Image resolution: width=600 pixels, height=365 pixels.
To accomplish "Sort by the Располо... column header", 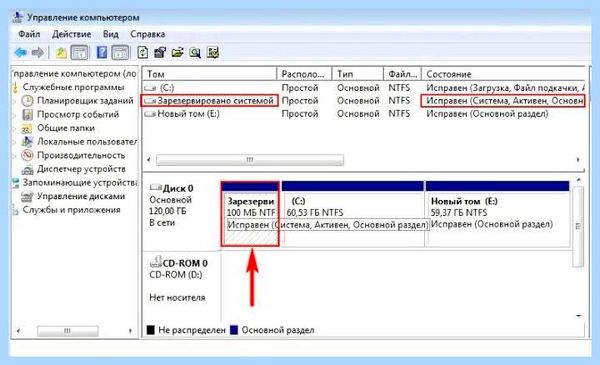I will tap(305, 74).
